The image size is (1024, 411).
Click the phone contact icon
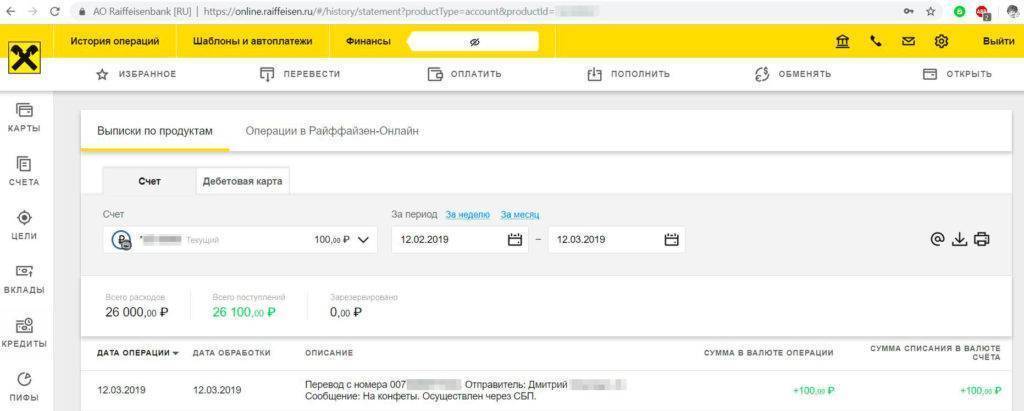(x=876, y=42)
